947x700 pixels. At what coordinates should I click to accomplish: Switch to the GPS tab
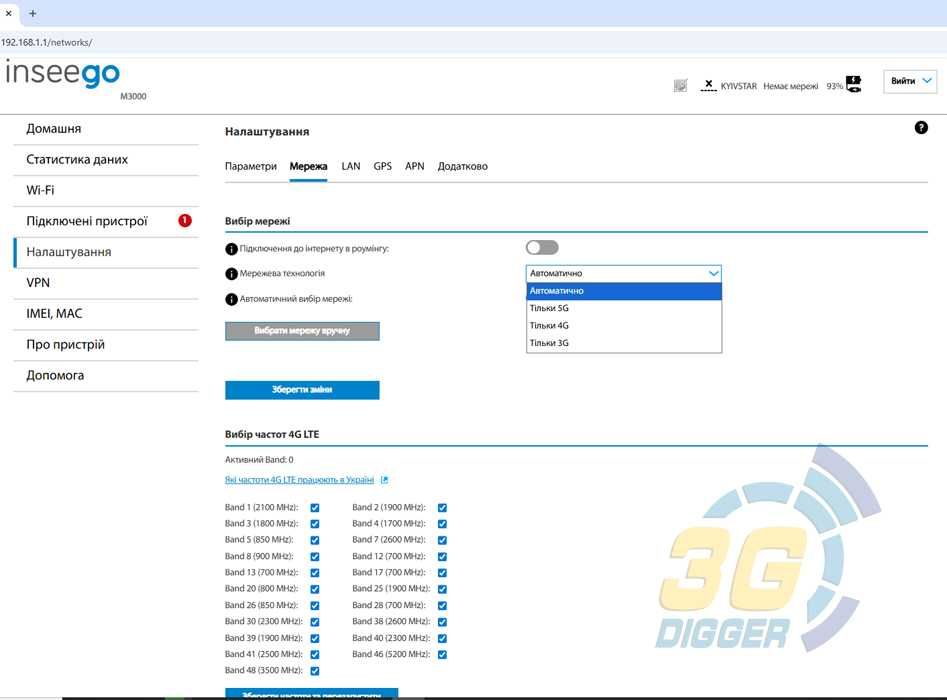coord(382,166)
